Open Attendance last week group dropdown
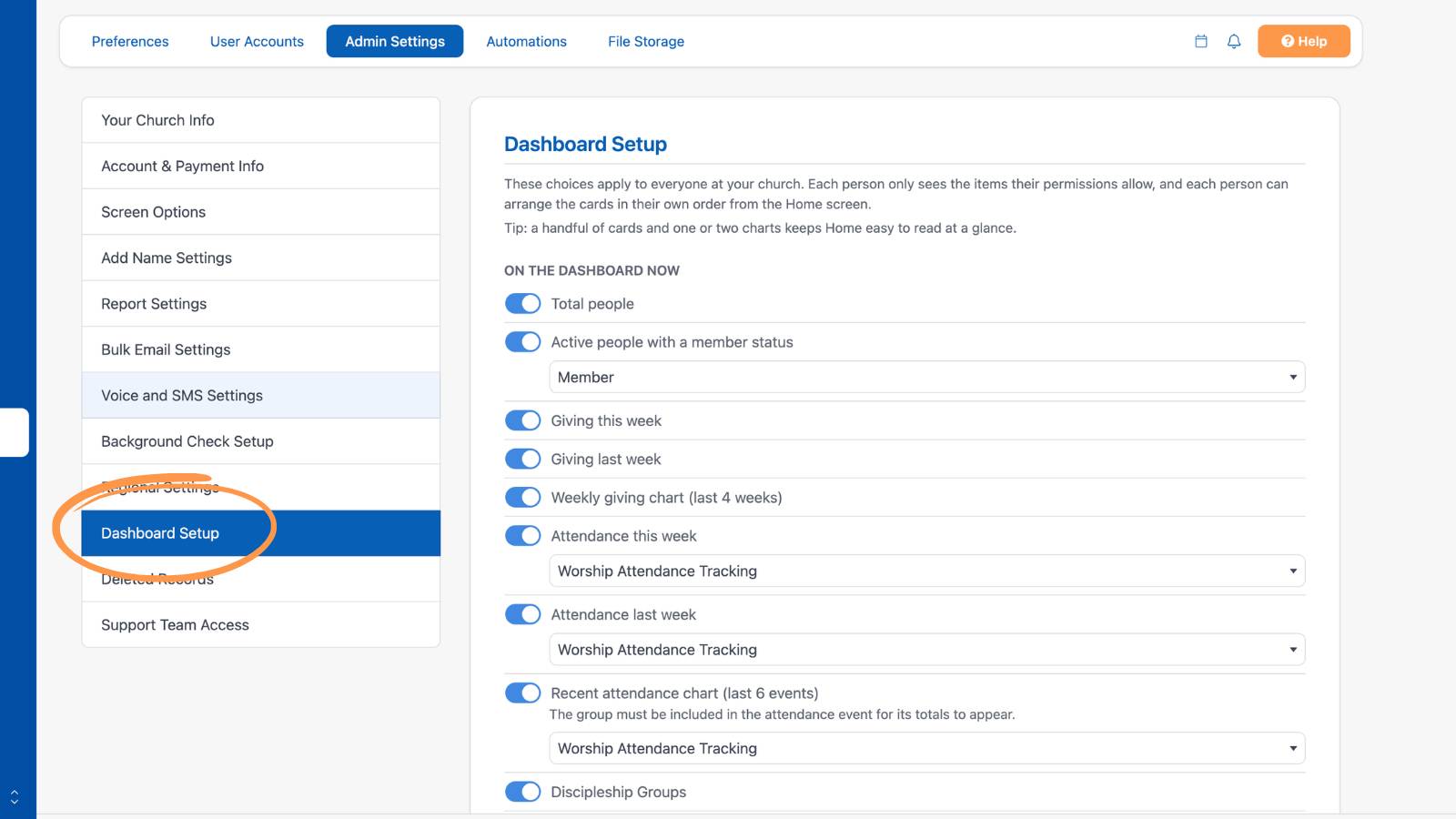This screenshot has width=1456, height=819. (x=927, y=650)
